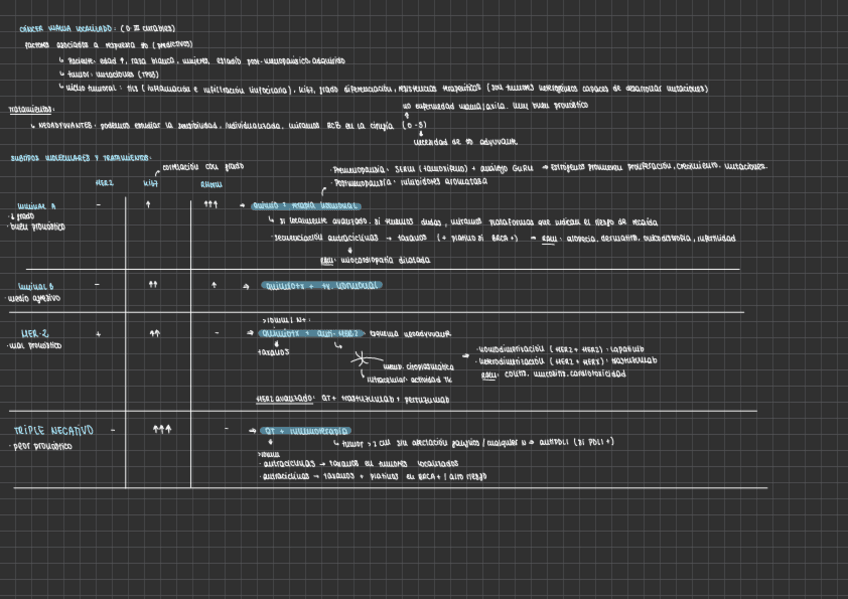
Task: Click the single up arrow in Luminal A row
Action: (148, 205)
